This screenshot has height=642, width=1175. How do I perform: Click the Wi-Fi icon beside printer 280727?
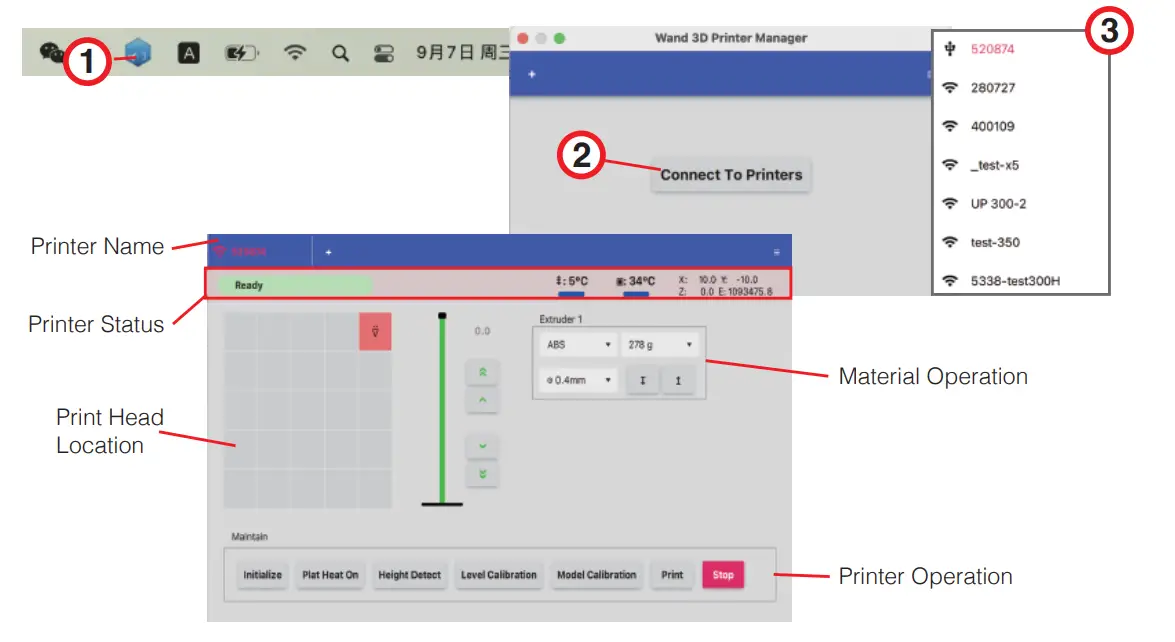(949, 87)
